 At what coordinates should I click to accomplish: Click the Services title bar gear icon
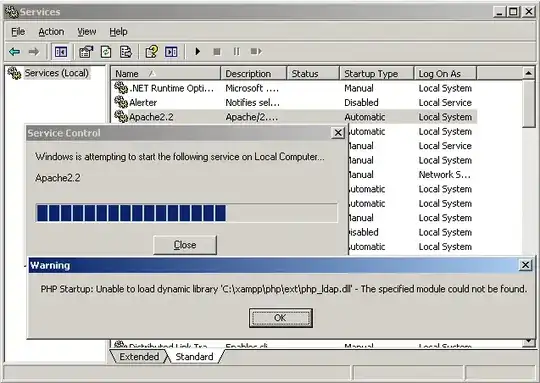pyautogui.click(x=11, y=12)
